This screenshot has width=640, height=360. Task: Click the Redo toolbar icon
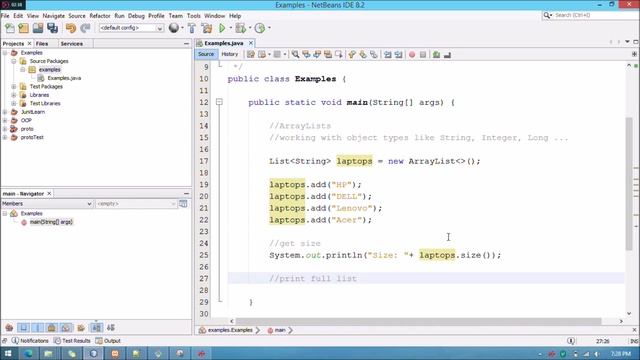pyautogui.click(x=85, y=28)
